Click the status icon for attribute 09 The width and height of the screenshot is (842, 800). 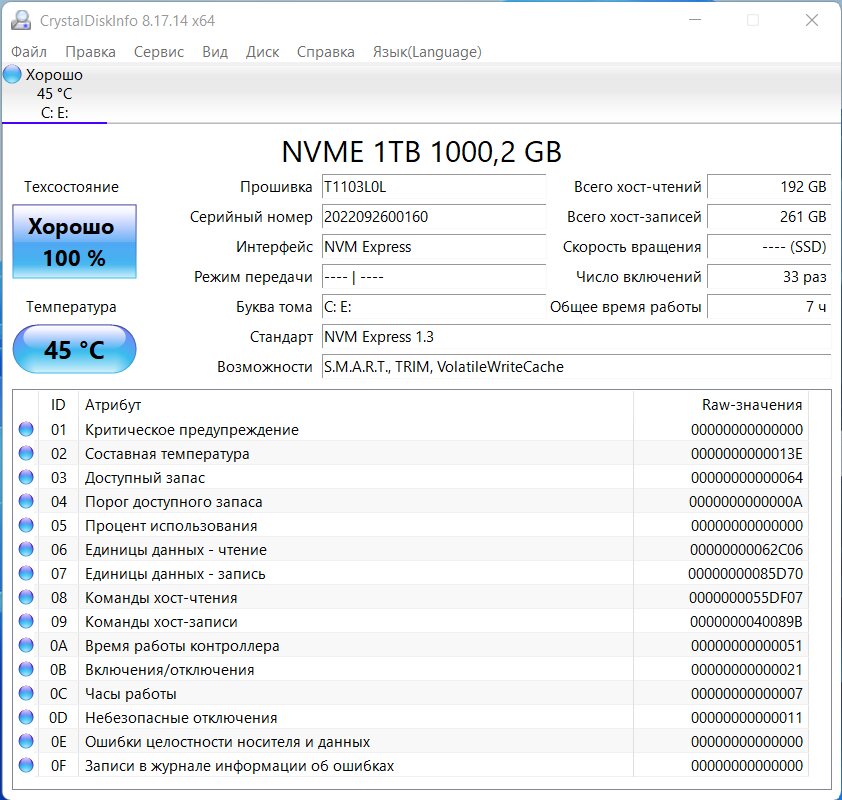click(x=26, y=621)
